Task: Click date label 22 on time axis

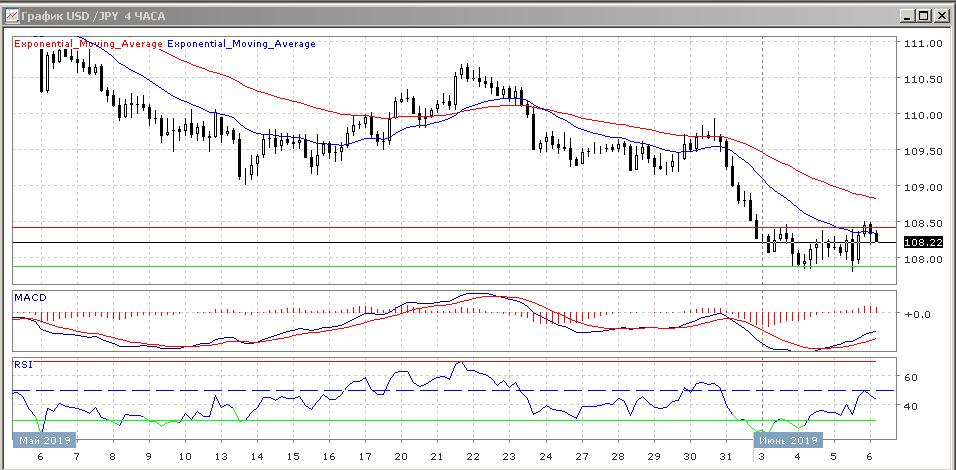Action: coord(473,457)
